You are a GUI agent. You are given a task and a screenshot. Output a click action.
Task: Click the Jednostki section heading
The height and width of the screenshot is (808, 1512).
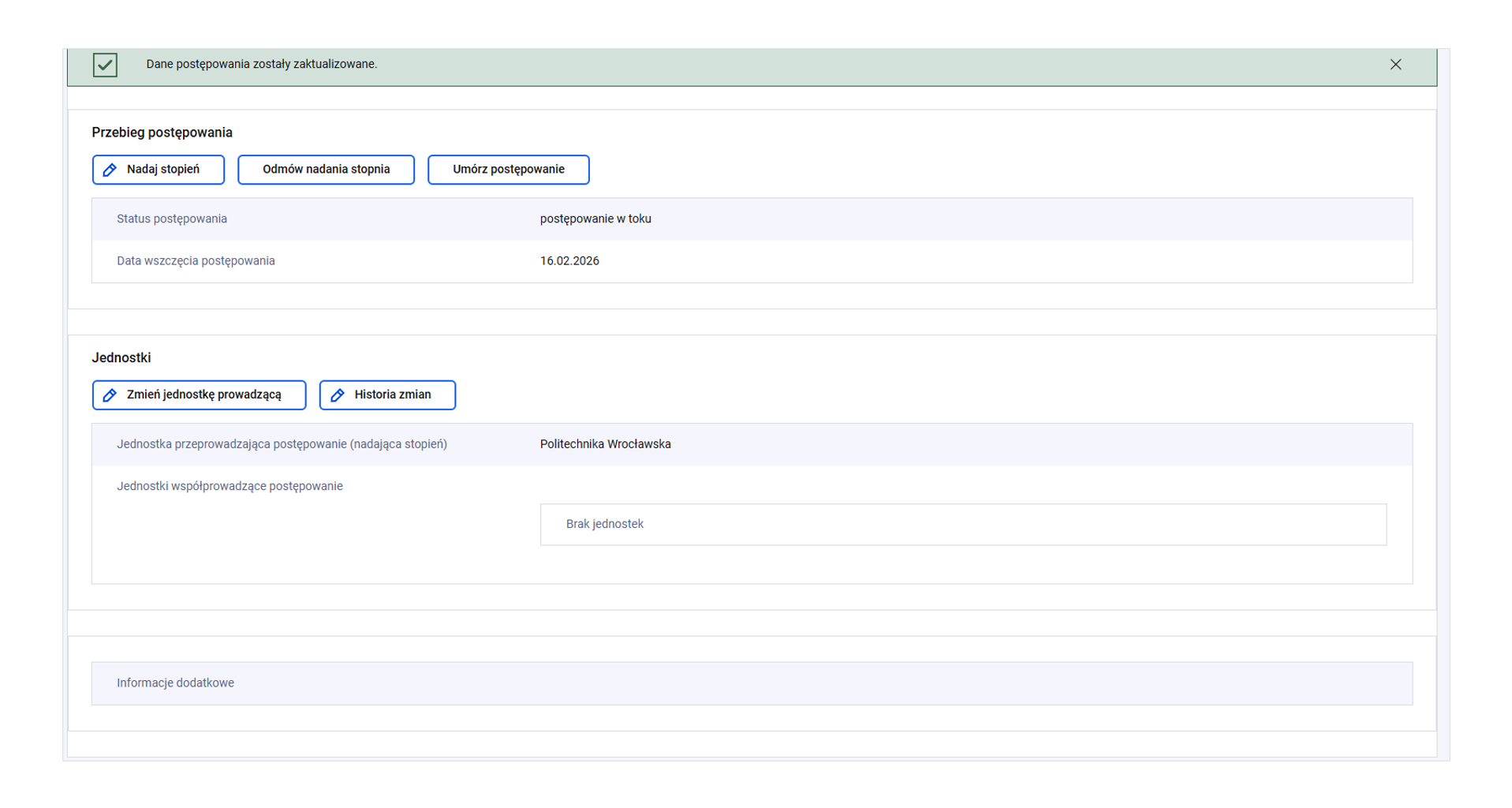click(121, 358)
